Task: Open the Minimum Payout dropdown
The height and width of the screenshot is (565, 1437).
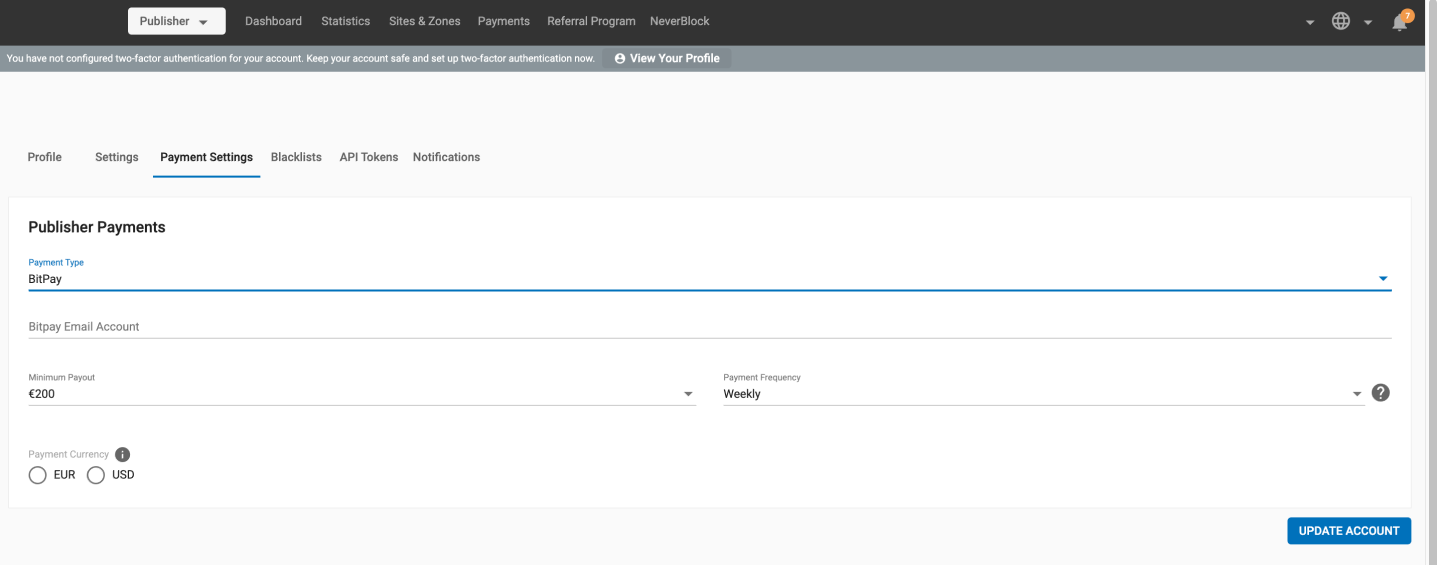Action: click(688, 394)
